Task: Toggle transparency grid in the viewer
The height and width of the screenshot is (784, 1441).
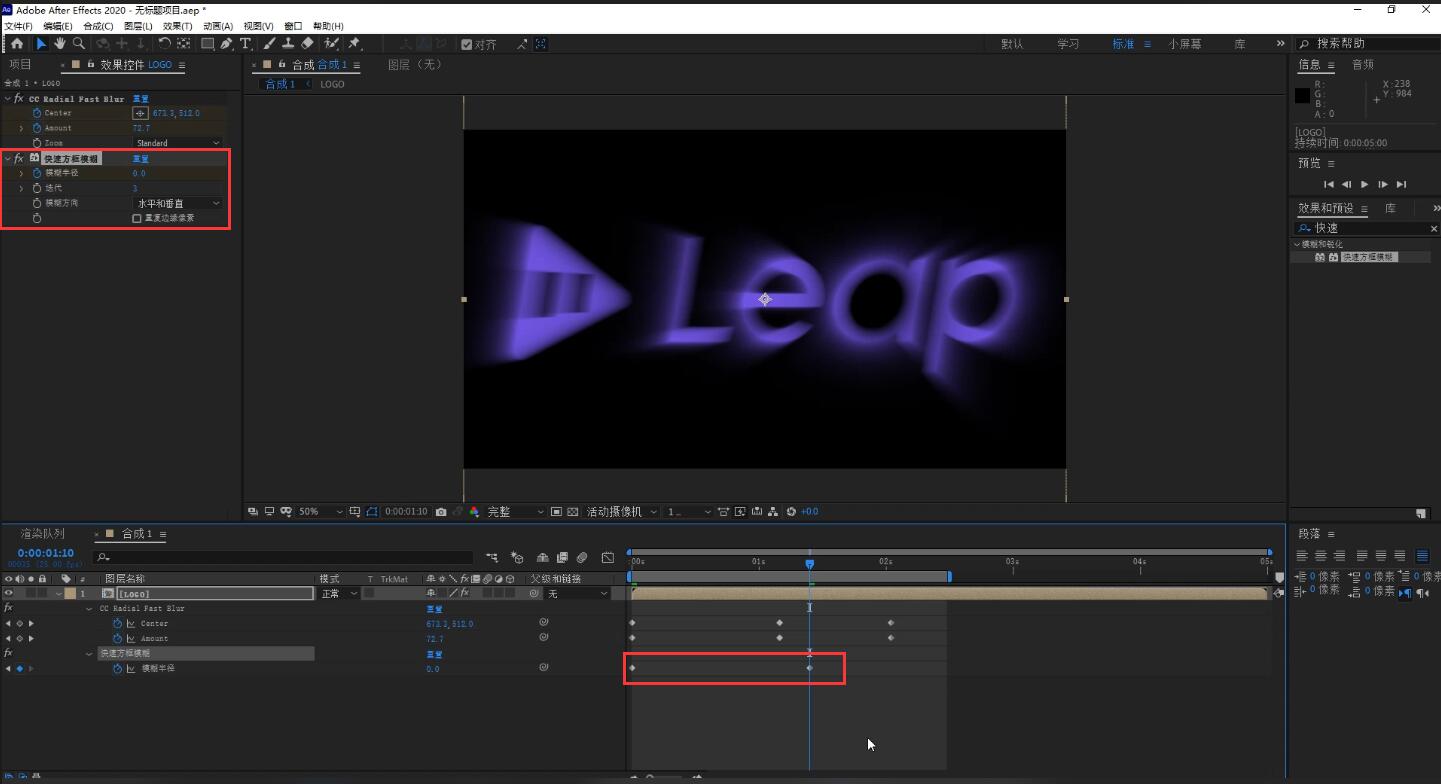Action: point(573,511)
